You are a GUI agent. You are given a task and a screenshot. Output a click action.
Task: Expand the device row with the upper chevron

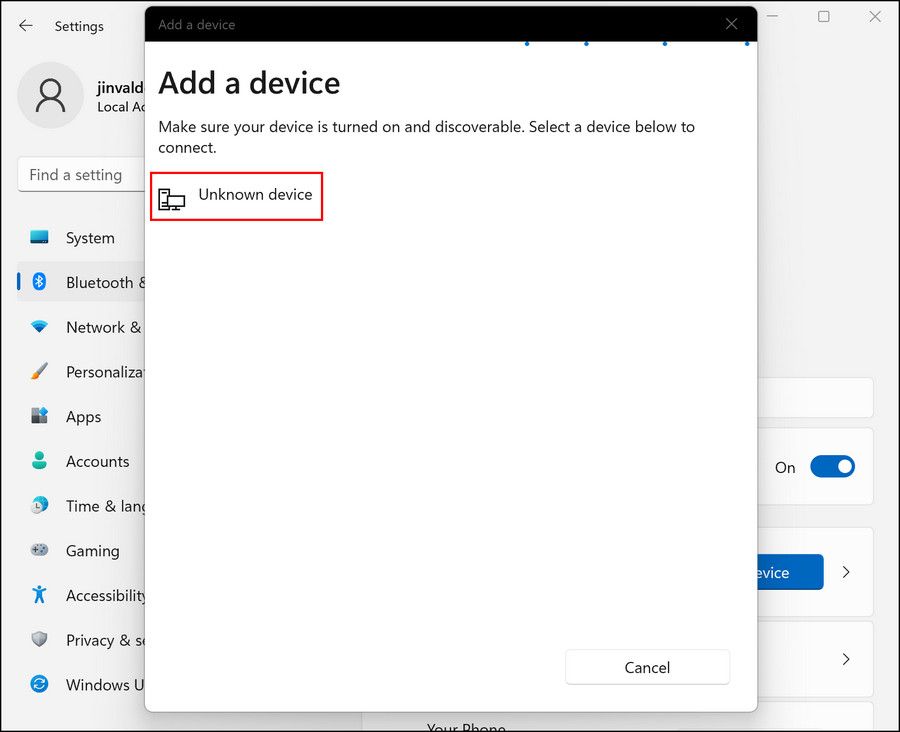point(846,572)
